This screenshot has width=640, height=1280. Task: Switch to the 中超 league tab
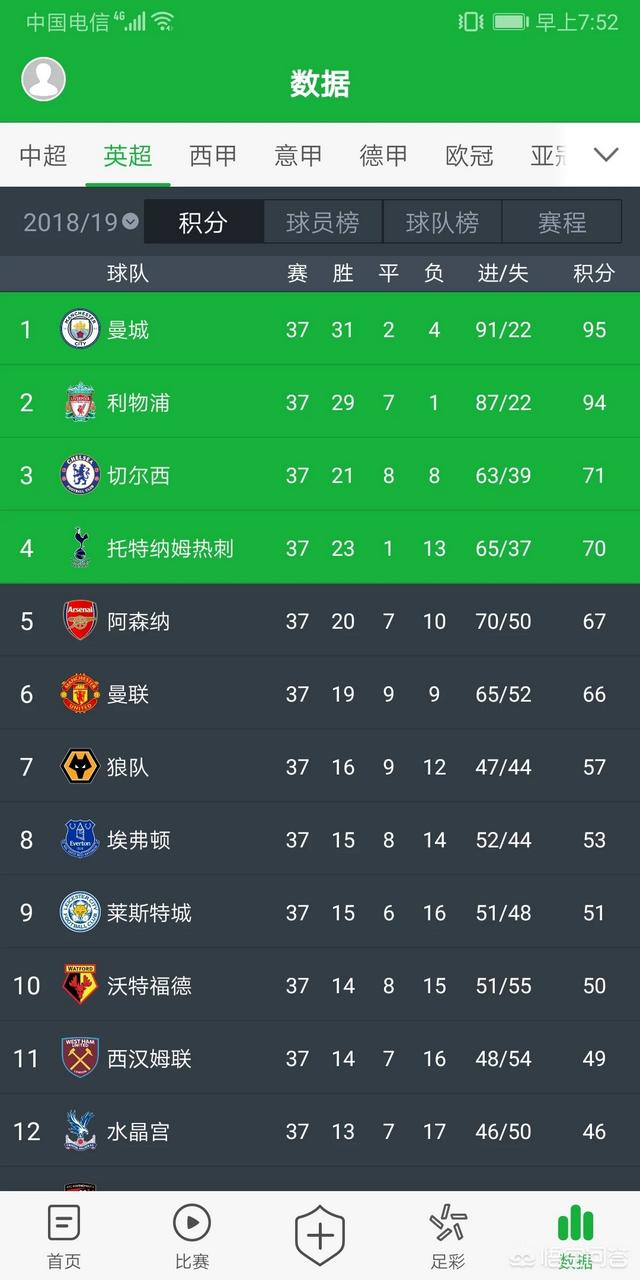click(43, 155)
